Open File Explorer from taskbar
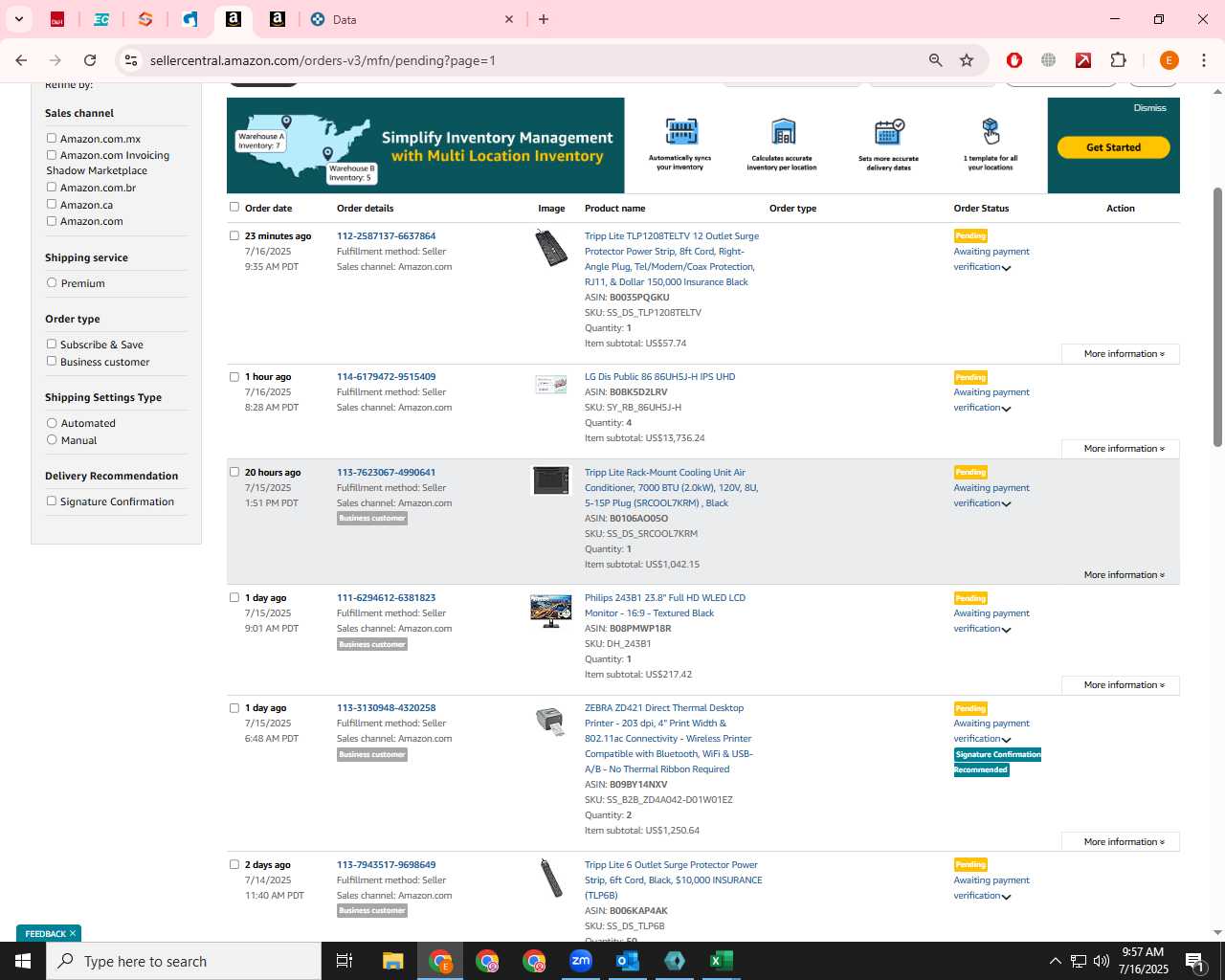 click(x=392, y=961)
